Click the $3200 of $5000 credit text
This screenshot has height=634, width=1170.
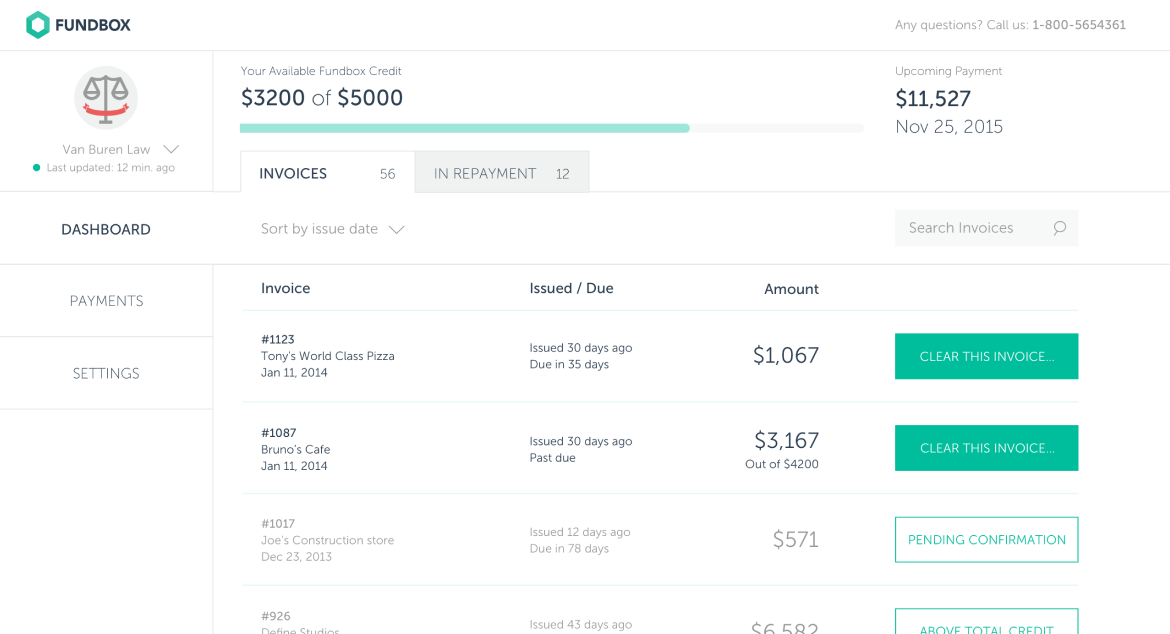click(x=322, y=98)
